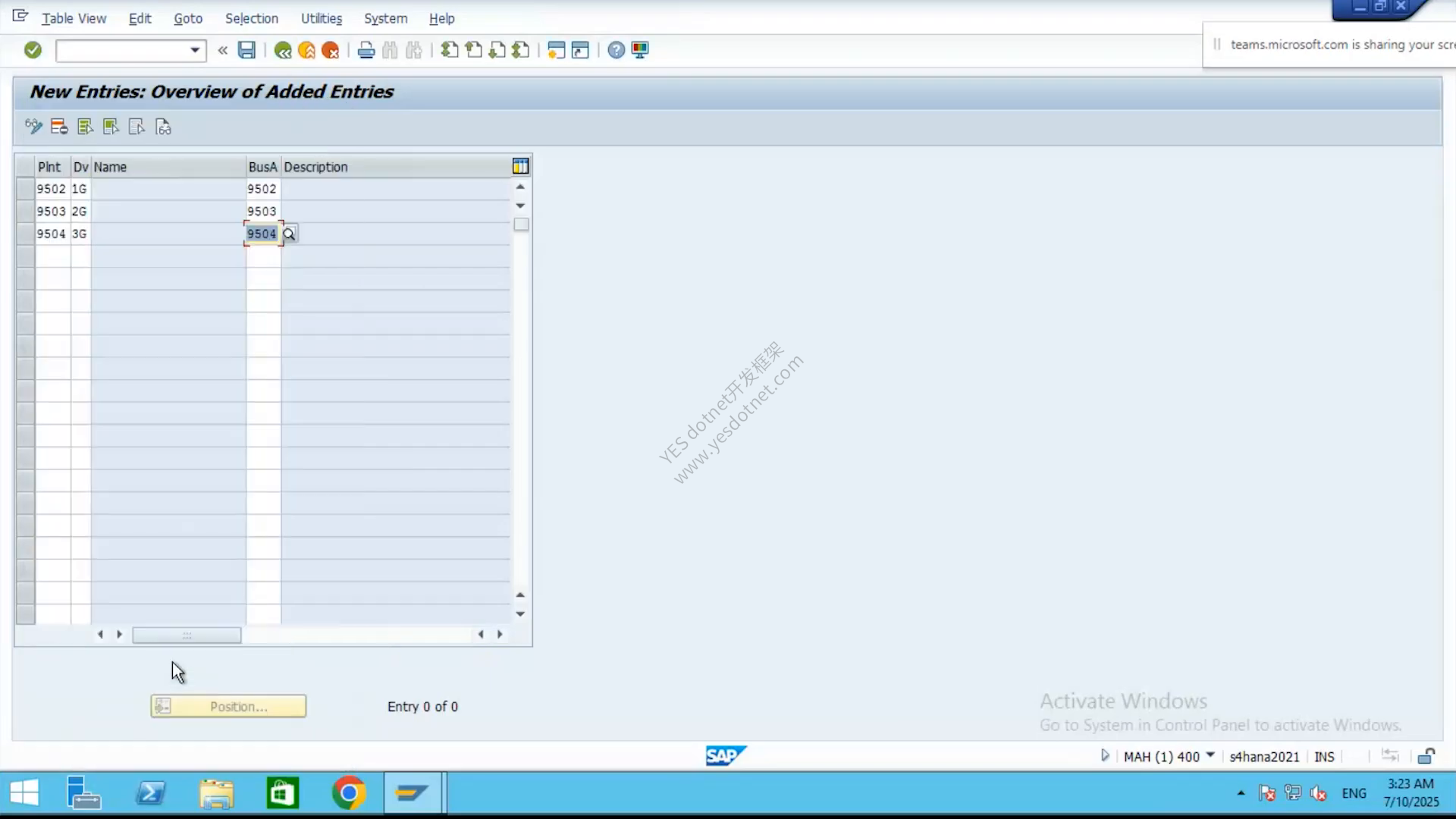The width and height of the screenshot is (1456, 819).
Task: Click the Plnt column header
Action: (x=53, y=167)
